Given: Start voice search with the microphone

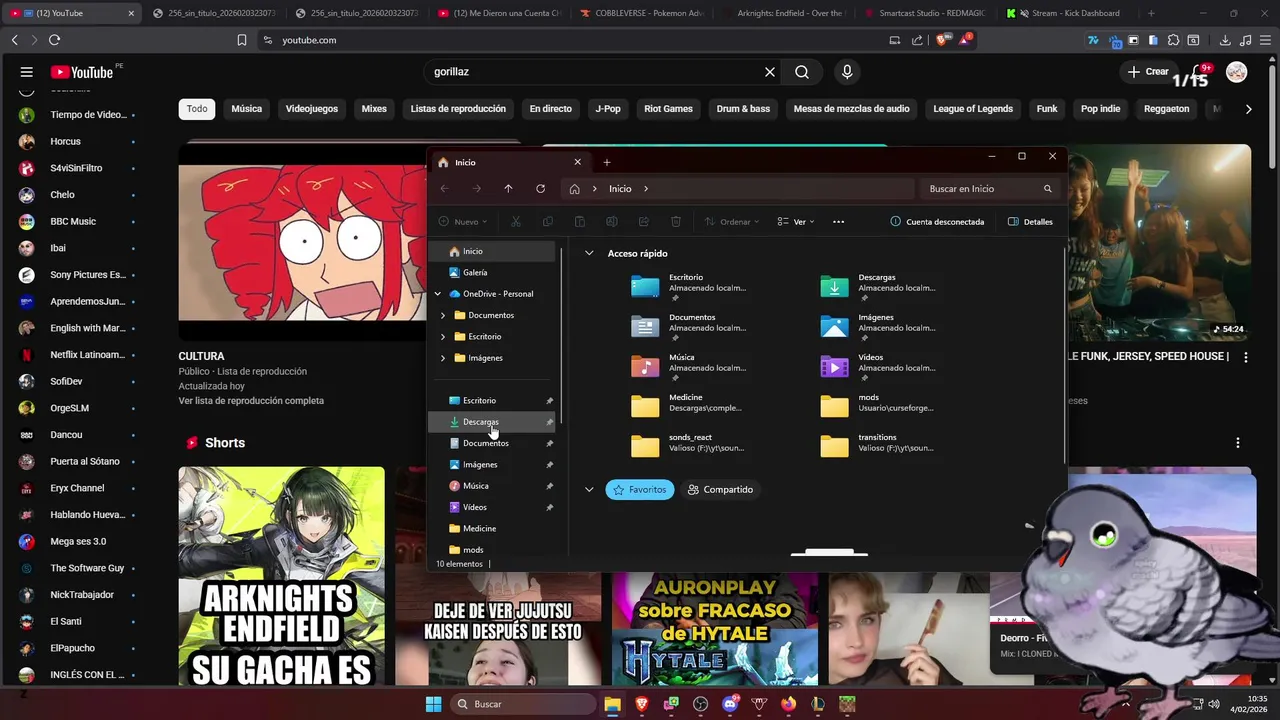Looking at the screenshot, I should pos(847,72).
